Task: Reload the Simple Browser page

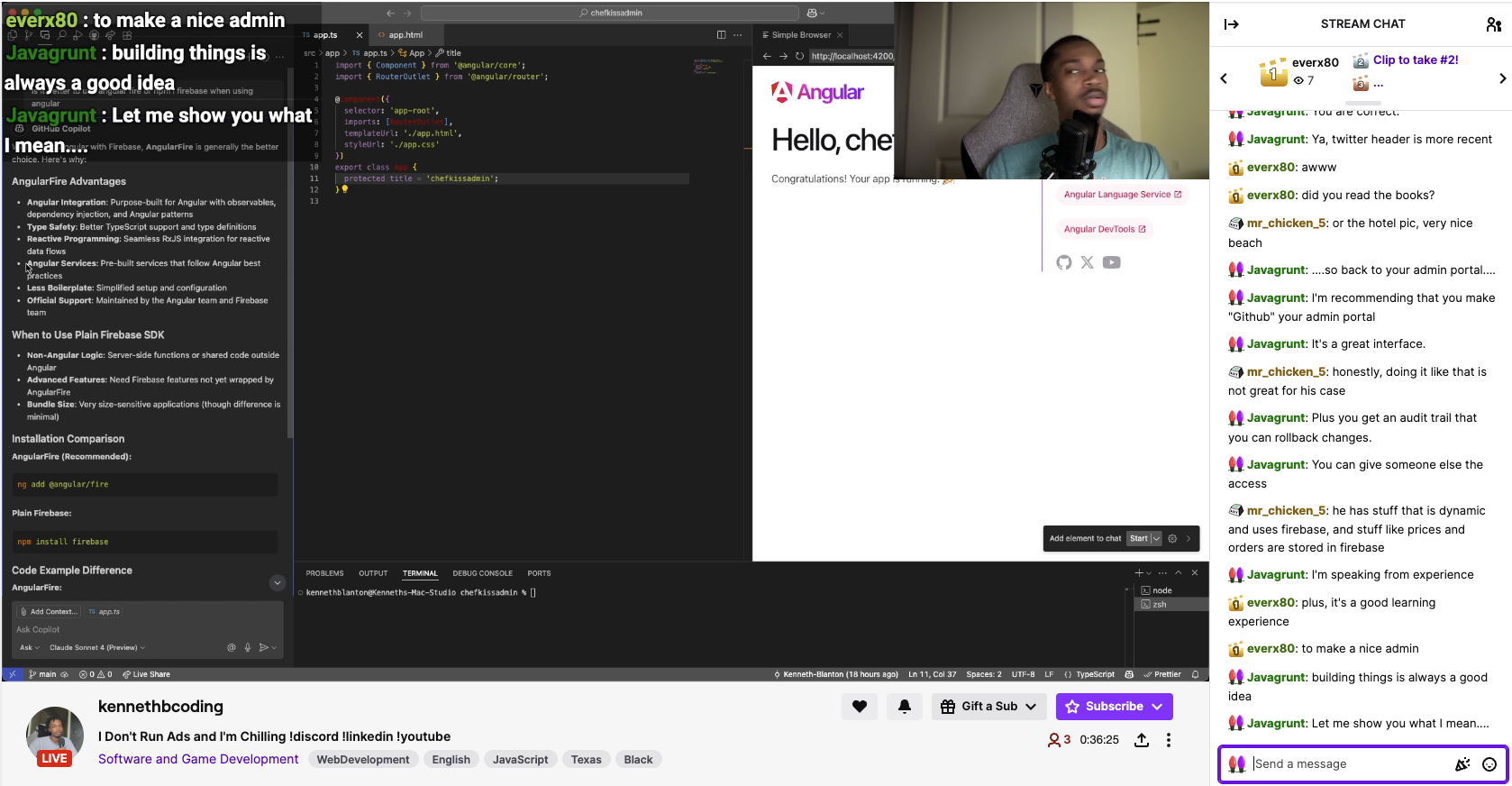Action: [799, 56]
